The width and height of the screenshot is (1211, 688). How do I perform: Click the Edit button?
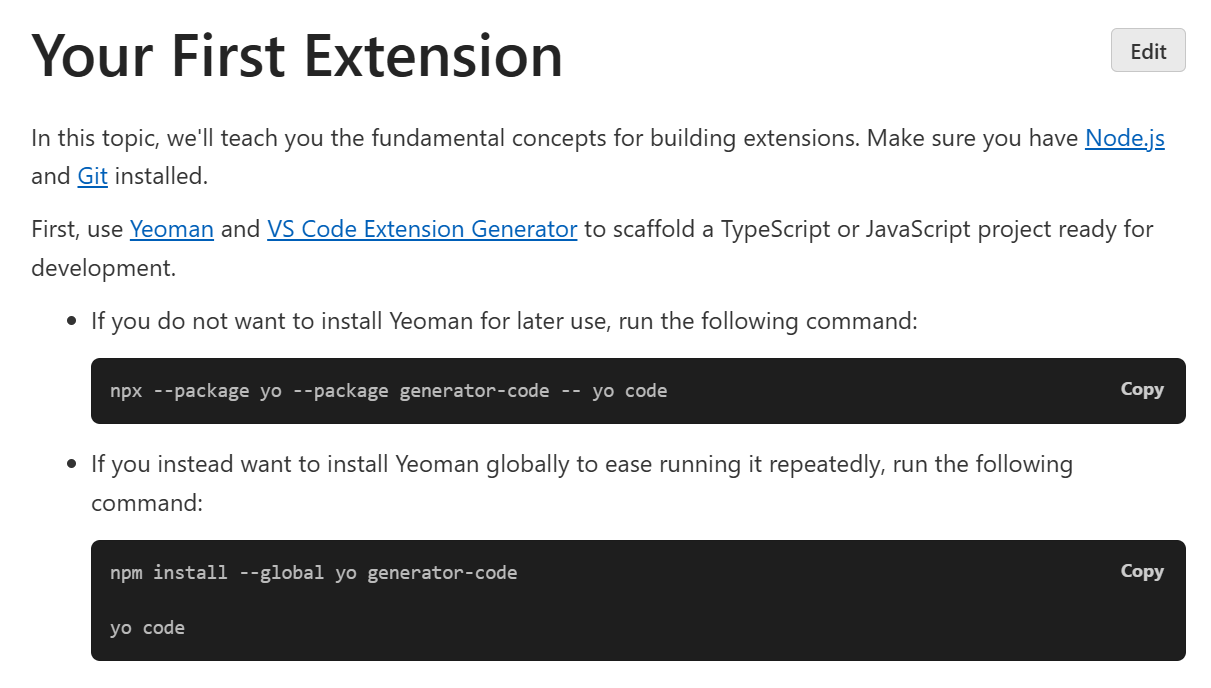pyautogui.click(x=1147, y=51)
